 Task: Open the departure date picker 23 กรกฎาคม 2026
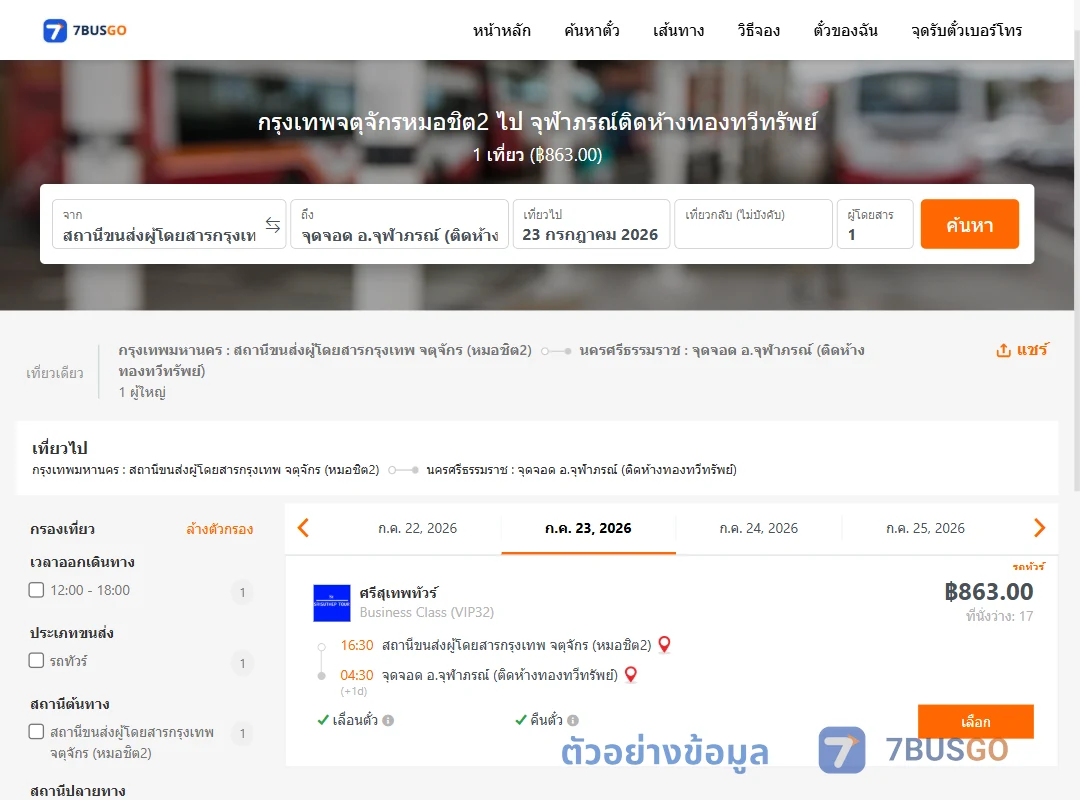click(x=591, y=224)
